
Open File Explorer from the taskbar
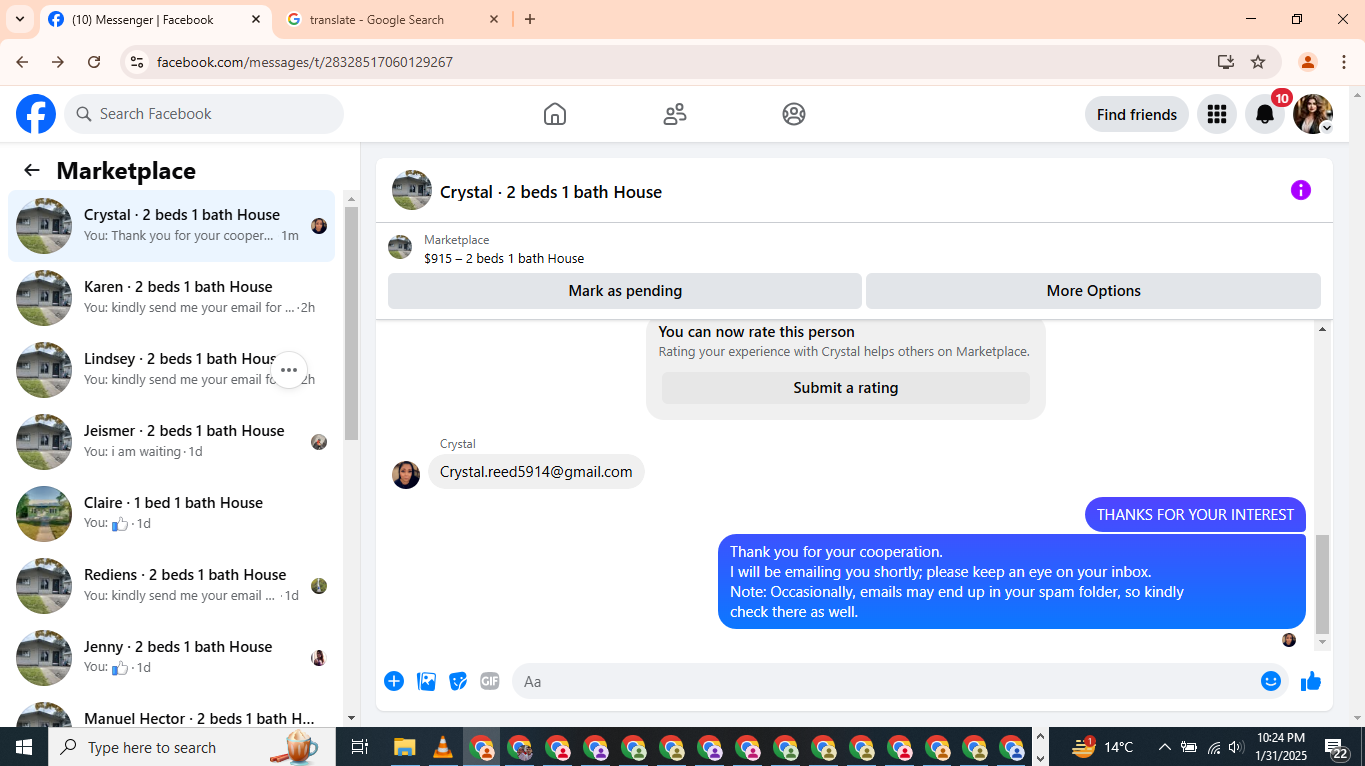click(x=404, y=747)
